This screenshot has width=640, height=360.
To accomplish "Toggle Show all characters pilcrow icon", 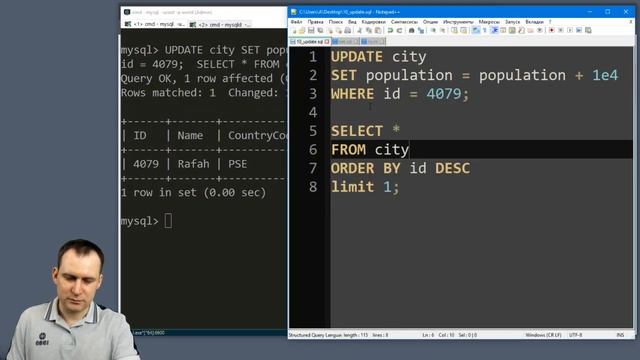I will [485, 30].
